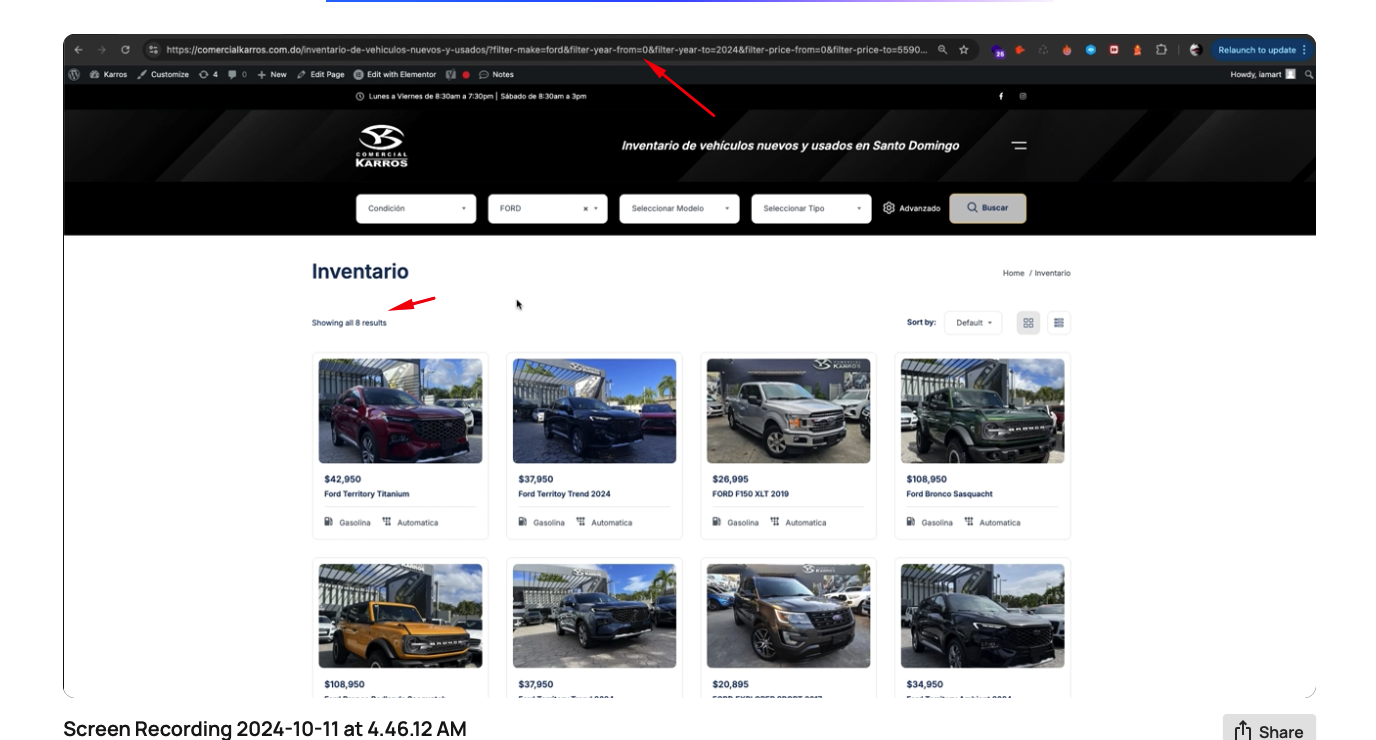Viewport: 1376px width, 740px height.
Task: Click the vehicle photo priced $34,950
Action: coord(982,616)
